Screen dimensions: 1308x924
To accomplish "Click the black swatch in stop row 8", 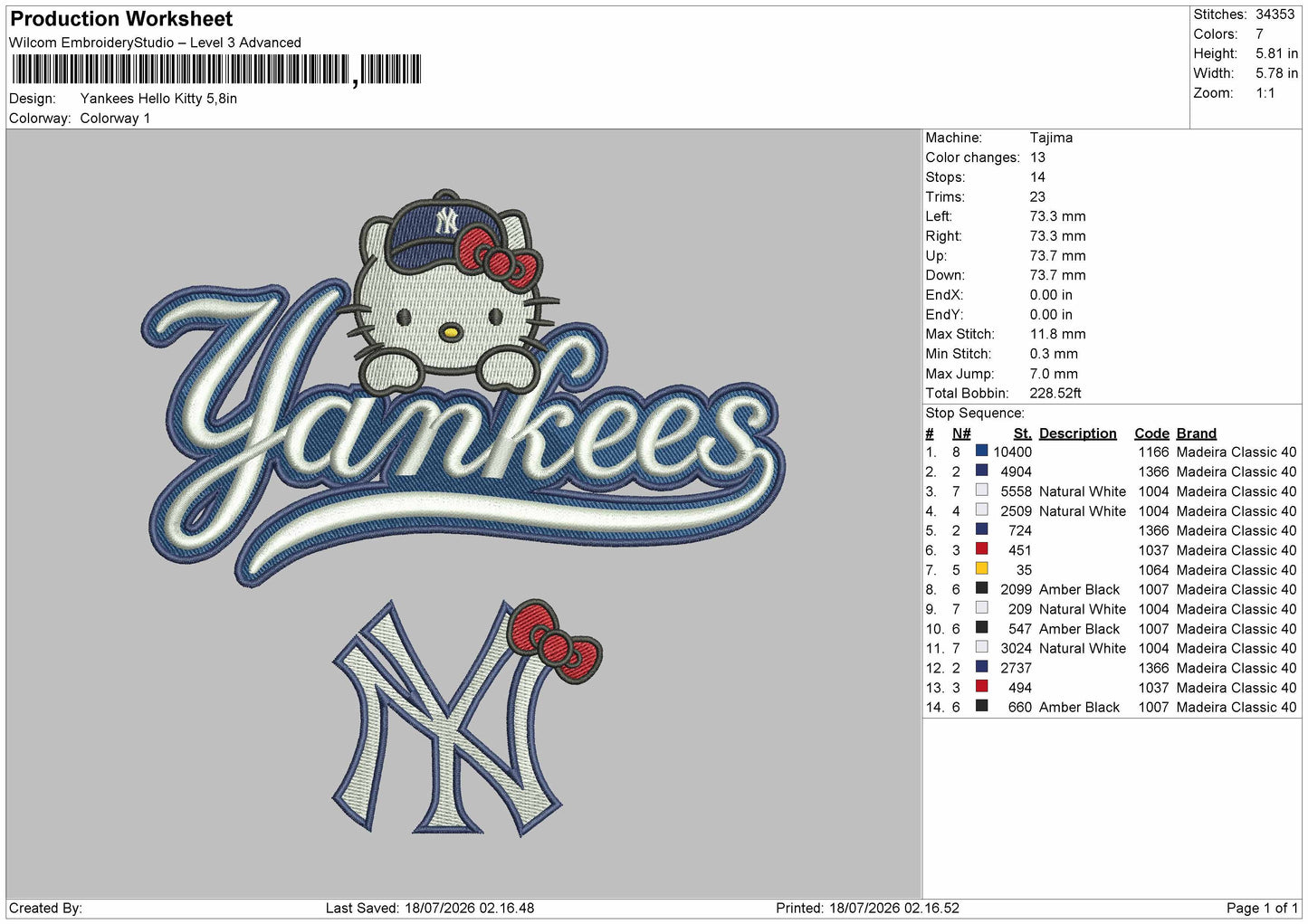I will [981, 587].
